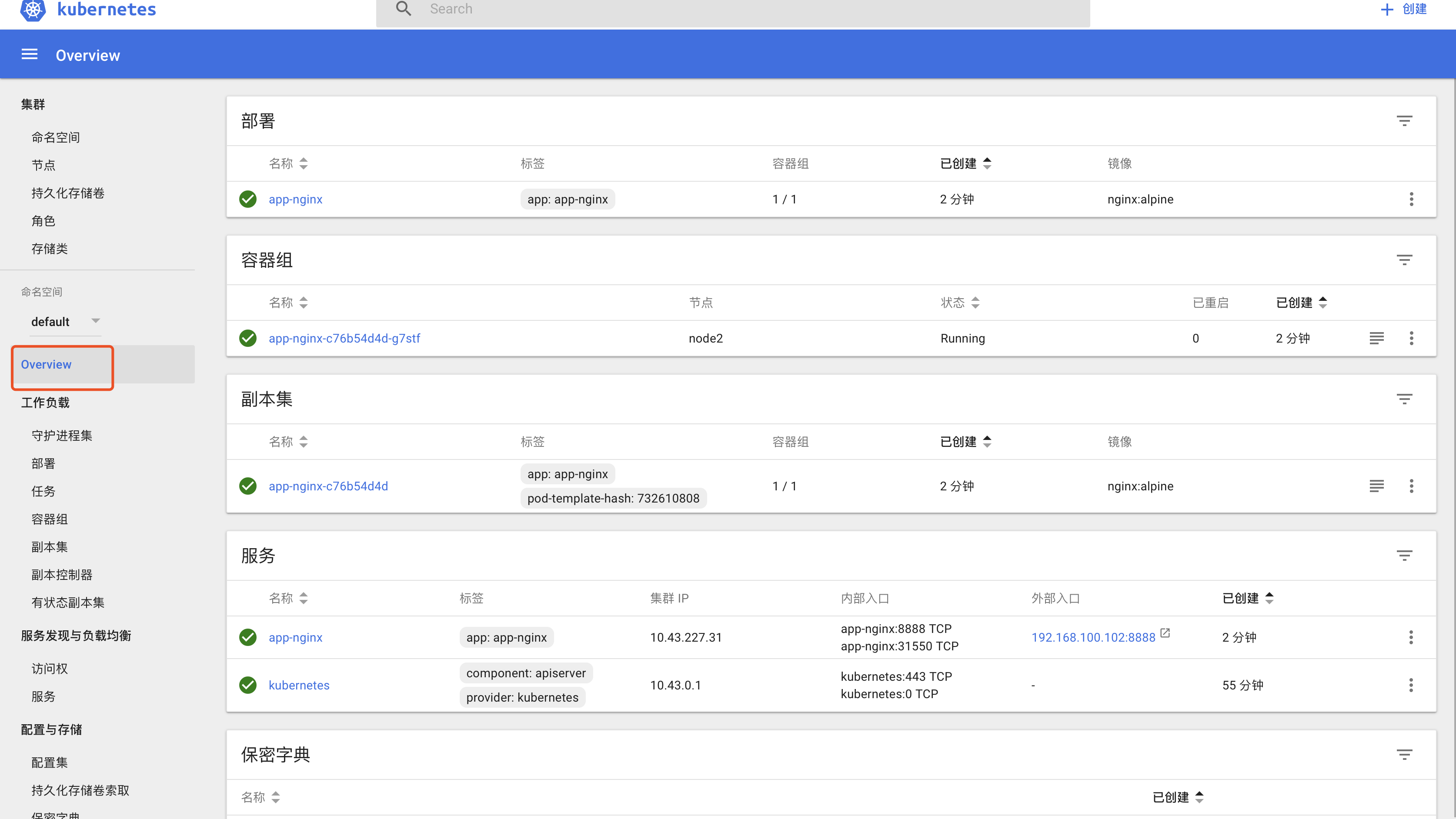Open actions menu for app-nginx service
The height and width of the screenshot is (819, 1456).
(1411, 637)
